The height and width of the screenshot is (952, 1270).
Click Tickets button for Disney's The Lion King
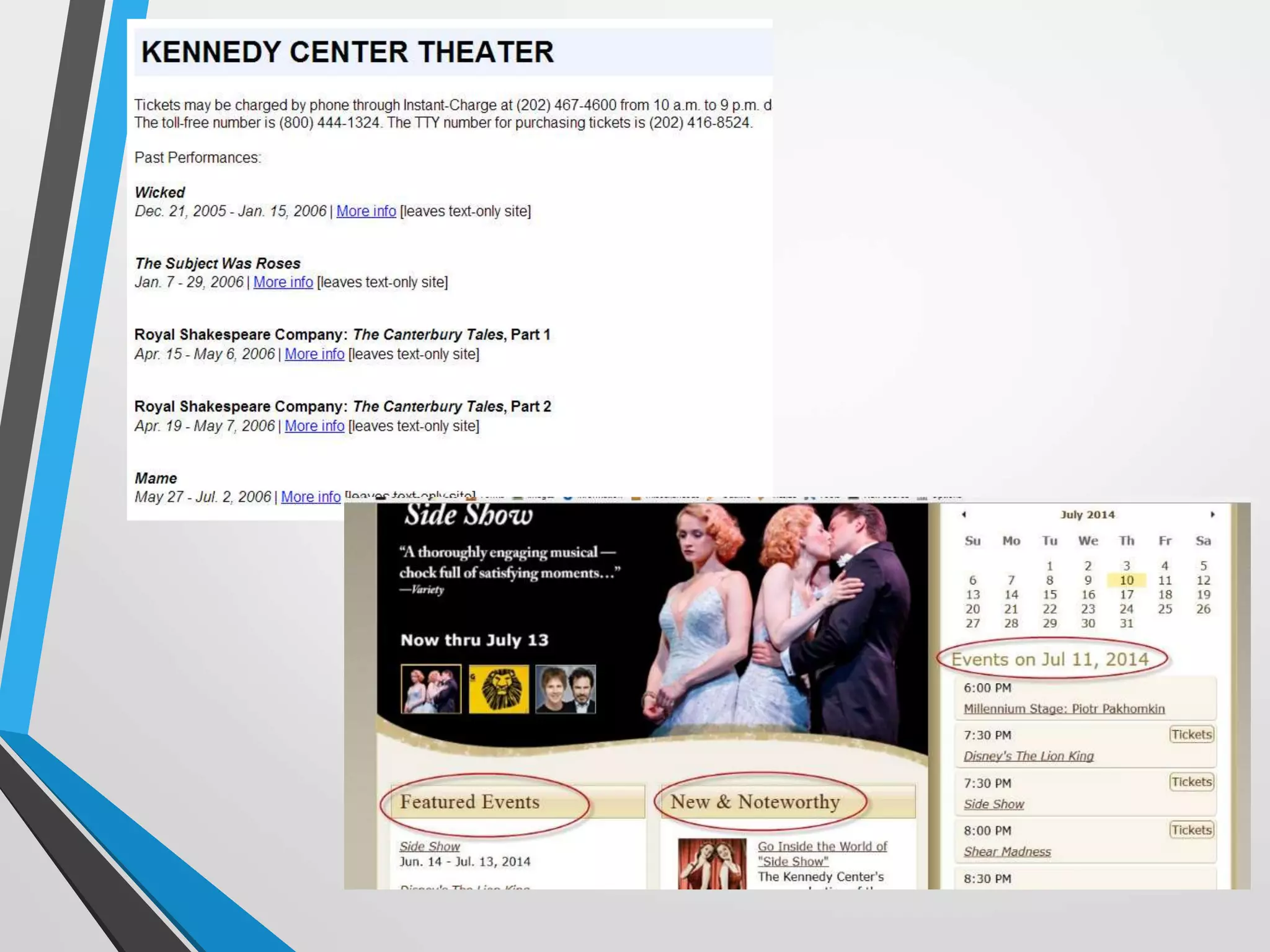pos(1191,734)
